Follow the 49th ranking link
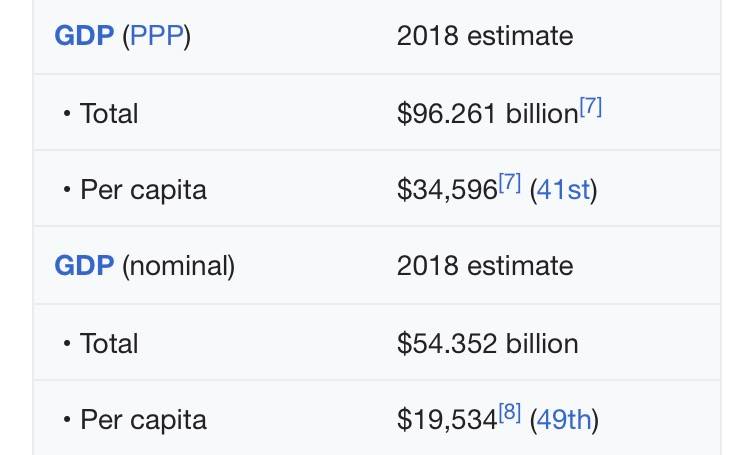This screenshot has width=750, height=455. (564, 418)
